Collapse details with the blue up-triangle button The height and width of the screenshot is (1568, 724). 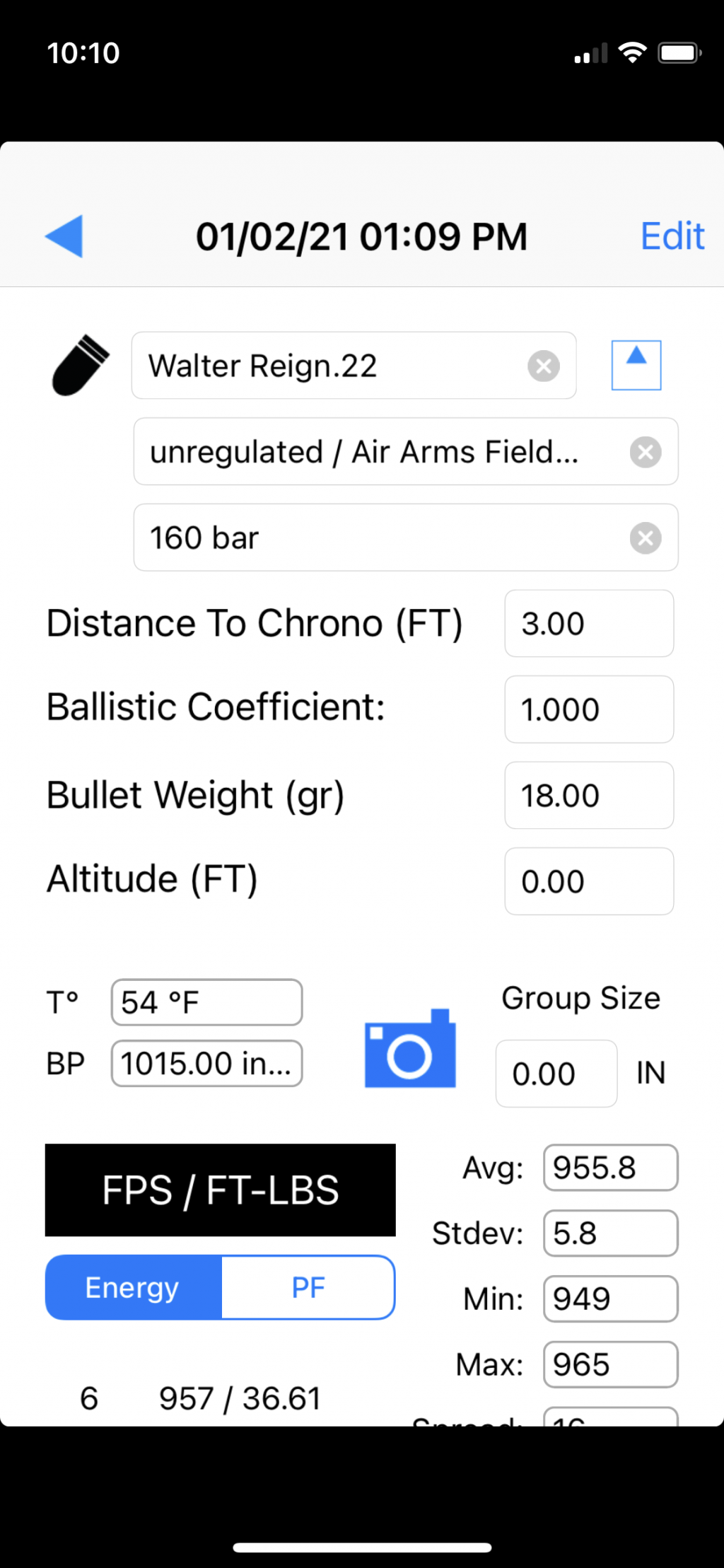(x=636, y=365)
